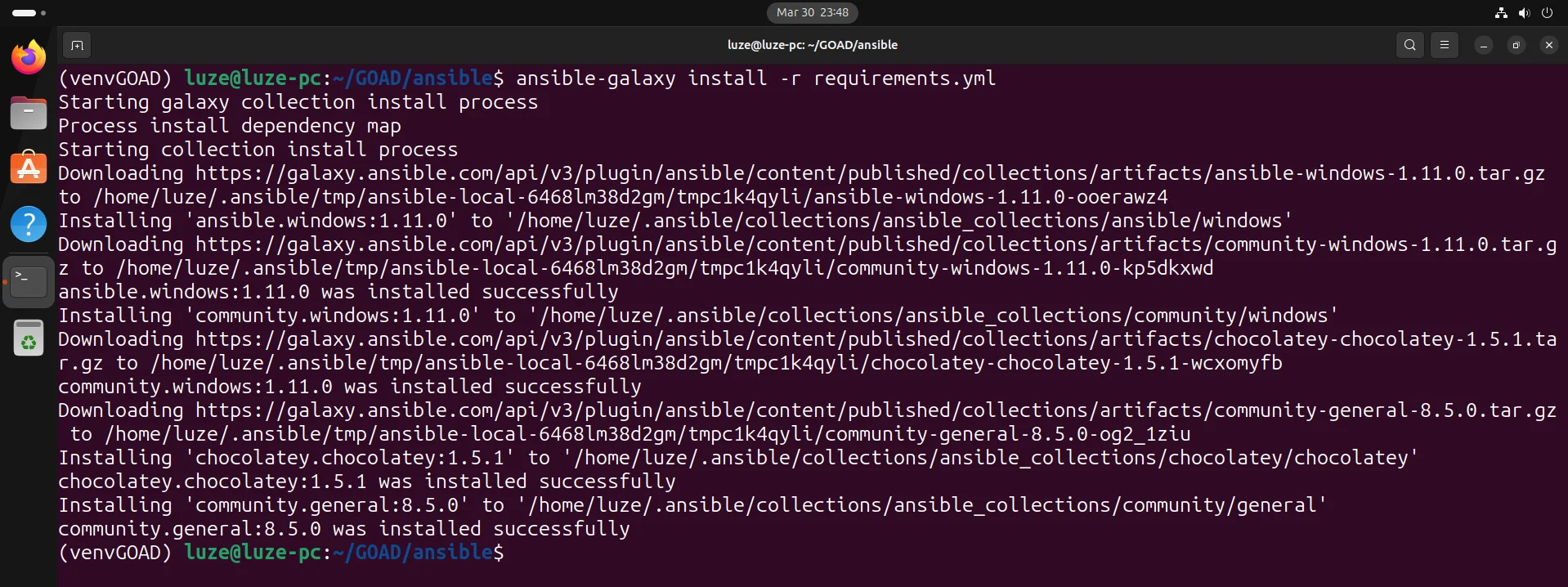Open Ubuntu App Center
The width and height of the screenshot is (1568, 587).
29,168
